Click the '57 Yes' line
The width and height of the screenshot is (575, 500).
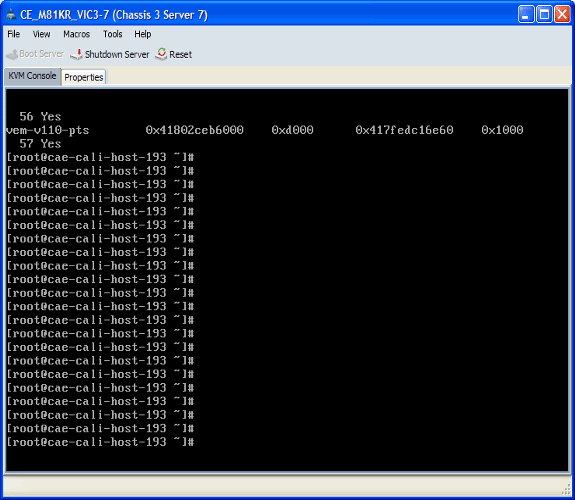tap(40, 144)
